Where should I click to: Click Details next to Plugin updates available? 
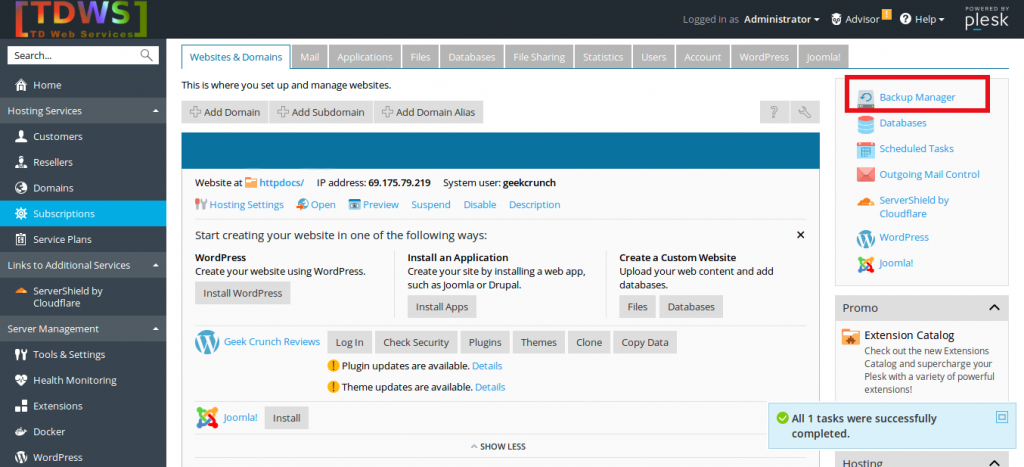(x=487, y=366)
